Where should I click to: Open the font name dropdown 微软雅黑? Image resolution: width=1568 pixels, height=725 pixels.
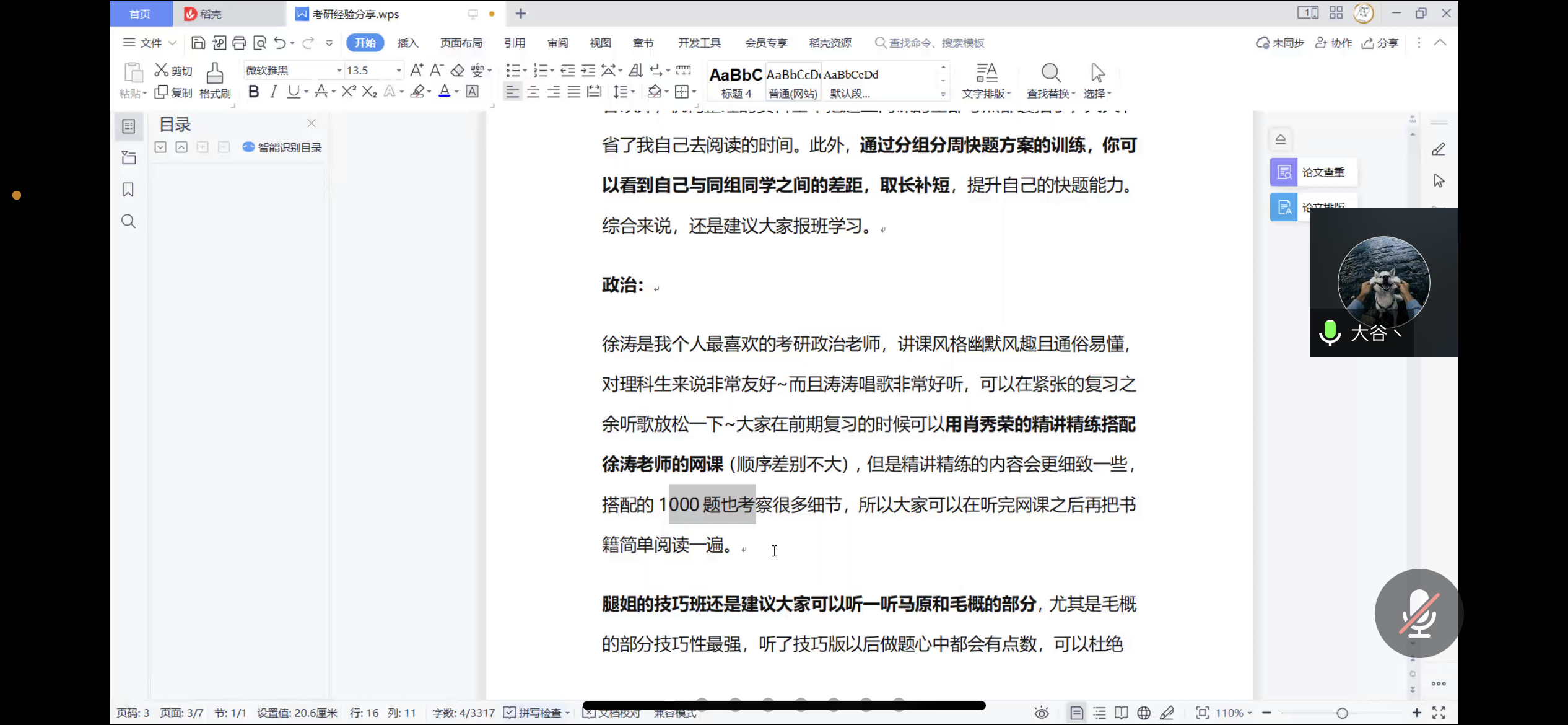(x=339, y=71)
